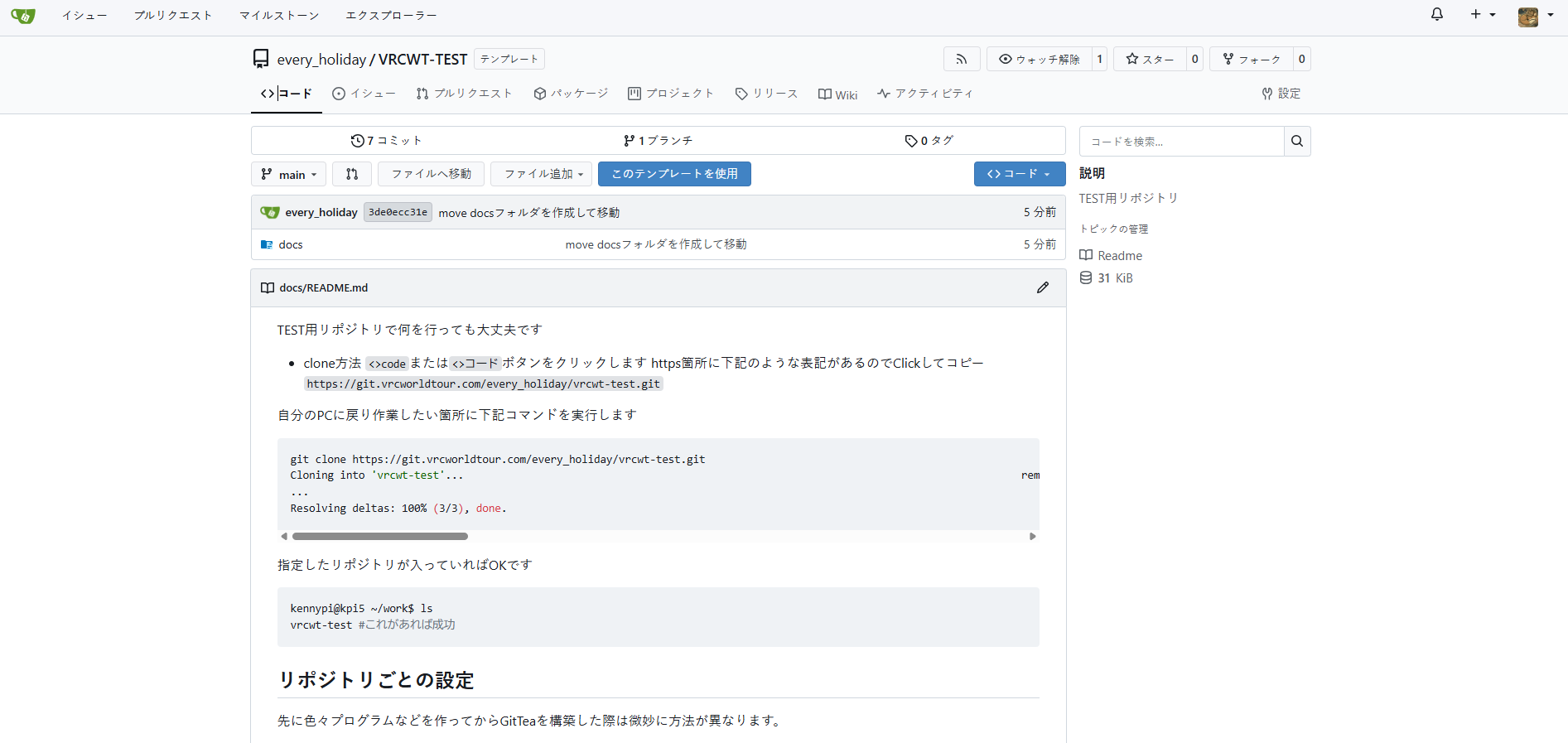Click このテンプレートを使用 button
The image size is (1568, 743).
674,174
